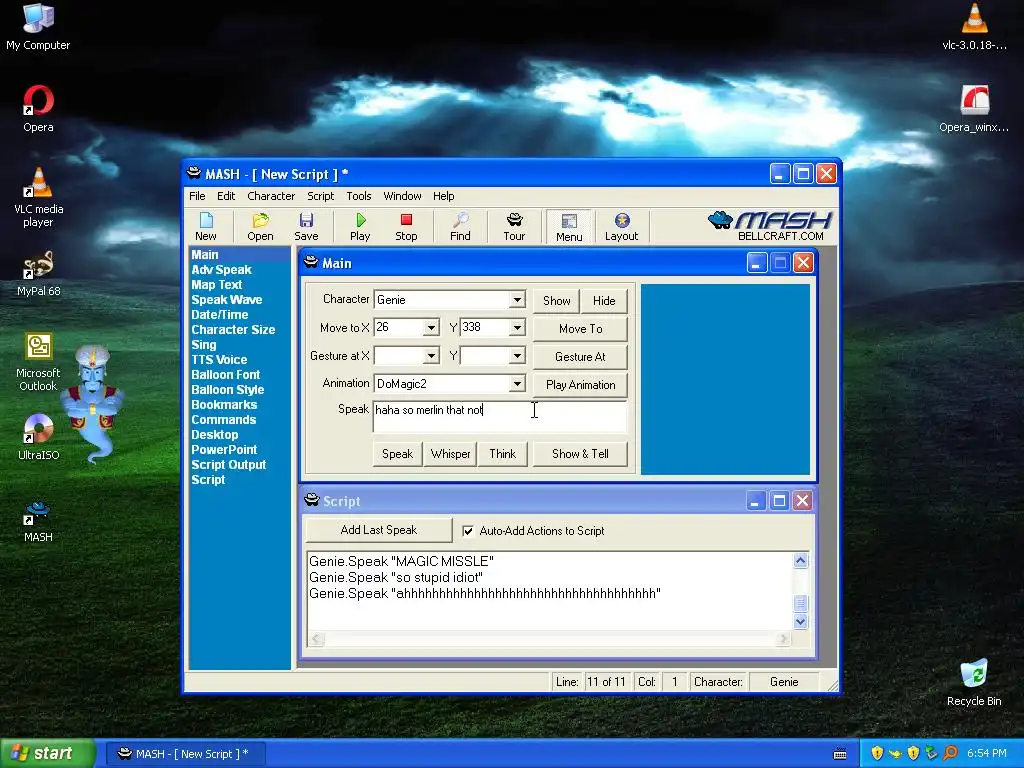This screenshot has width=1024, height=768.
Task: Click the Show character button
Action: click(556, 300)
